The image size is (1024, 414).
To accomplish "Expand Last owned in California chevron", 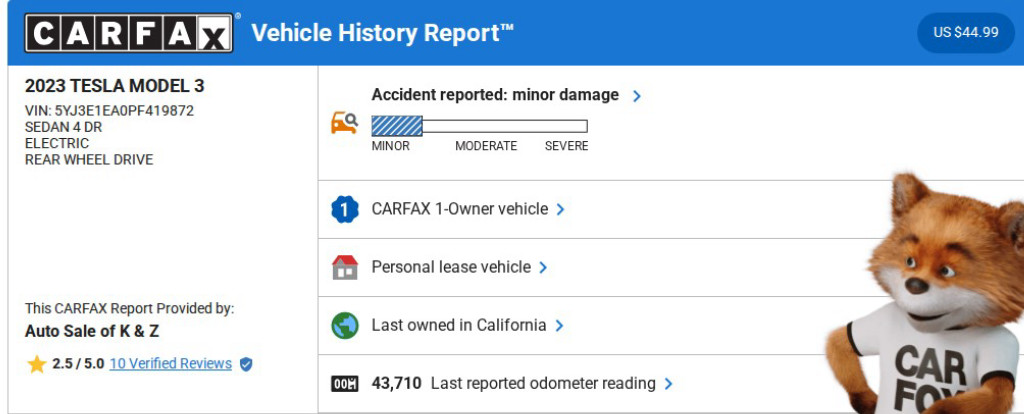I will tap(559, 326).
